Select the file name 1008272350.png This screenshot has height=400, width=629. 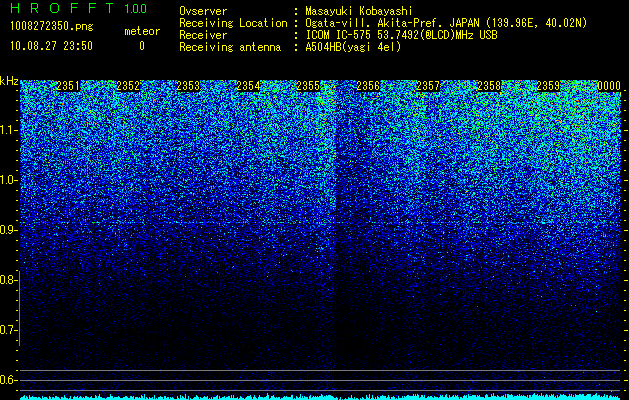pyautogui.click(x=52, y=27)
